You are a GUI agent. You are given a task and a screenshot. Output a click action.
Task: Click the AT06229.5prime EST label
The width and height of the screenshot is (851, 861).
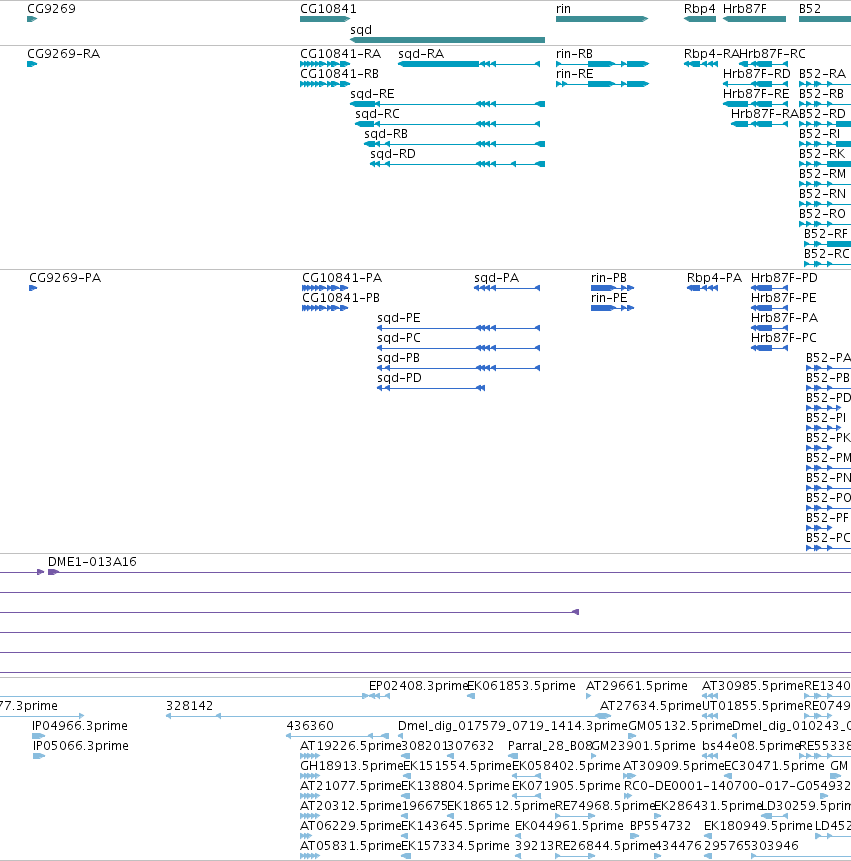(x=351, y=826)
